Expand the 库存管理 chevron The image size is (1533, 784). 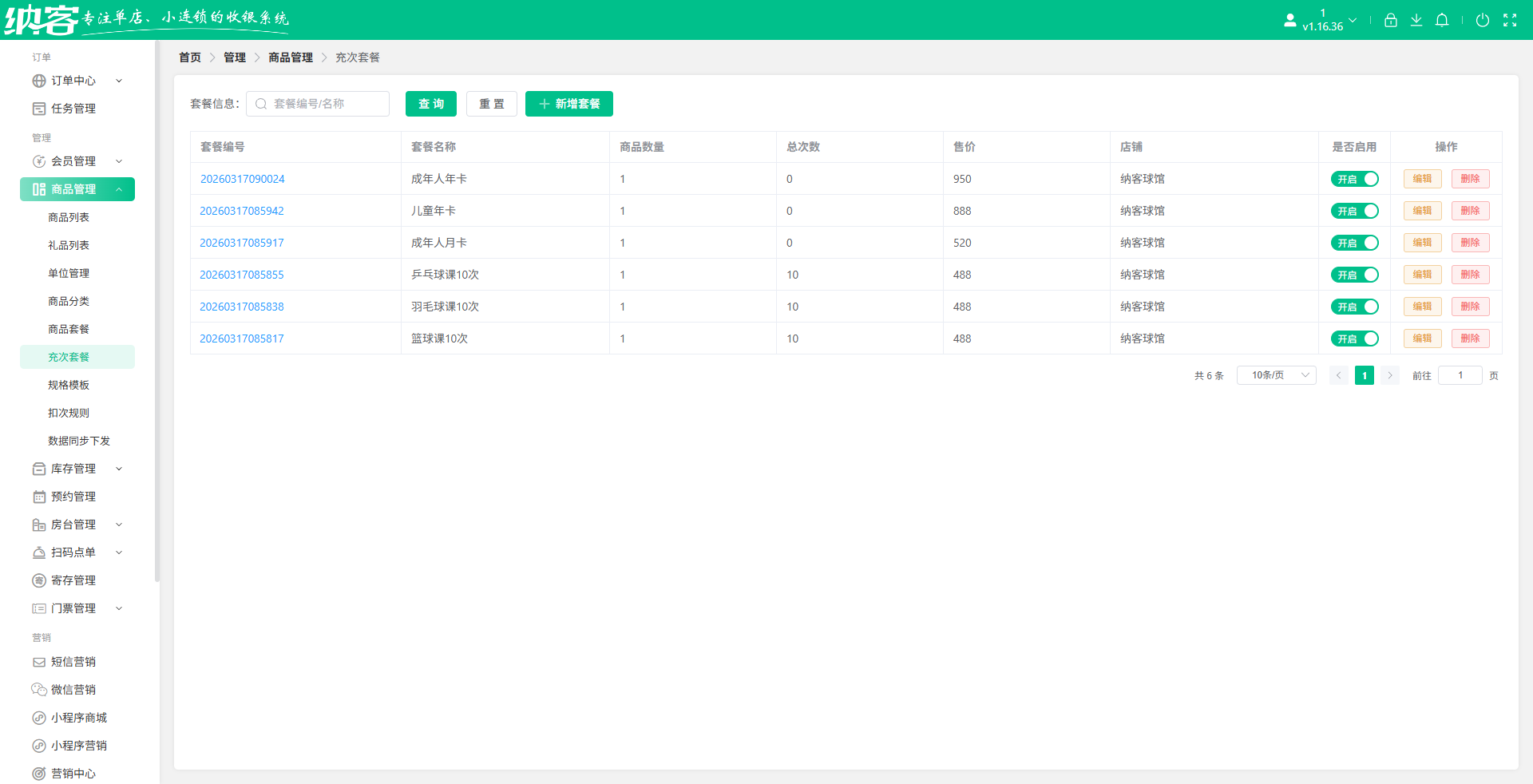coord(119,469)
